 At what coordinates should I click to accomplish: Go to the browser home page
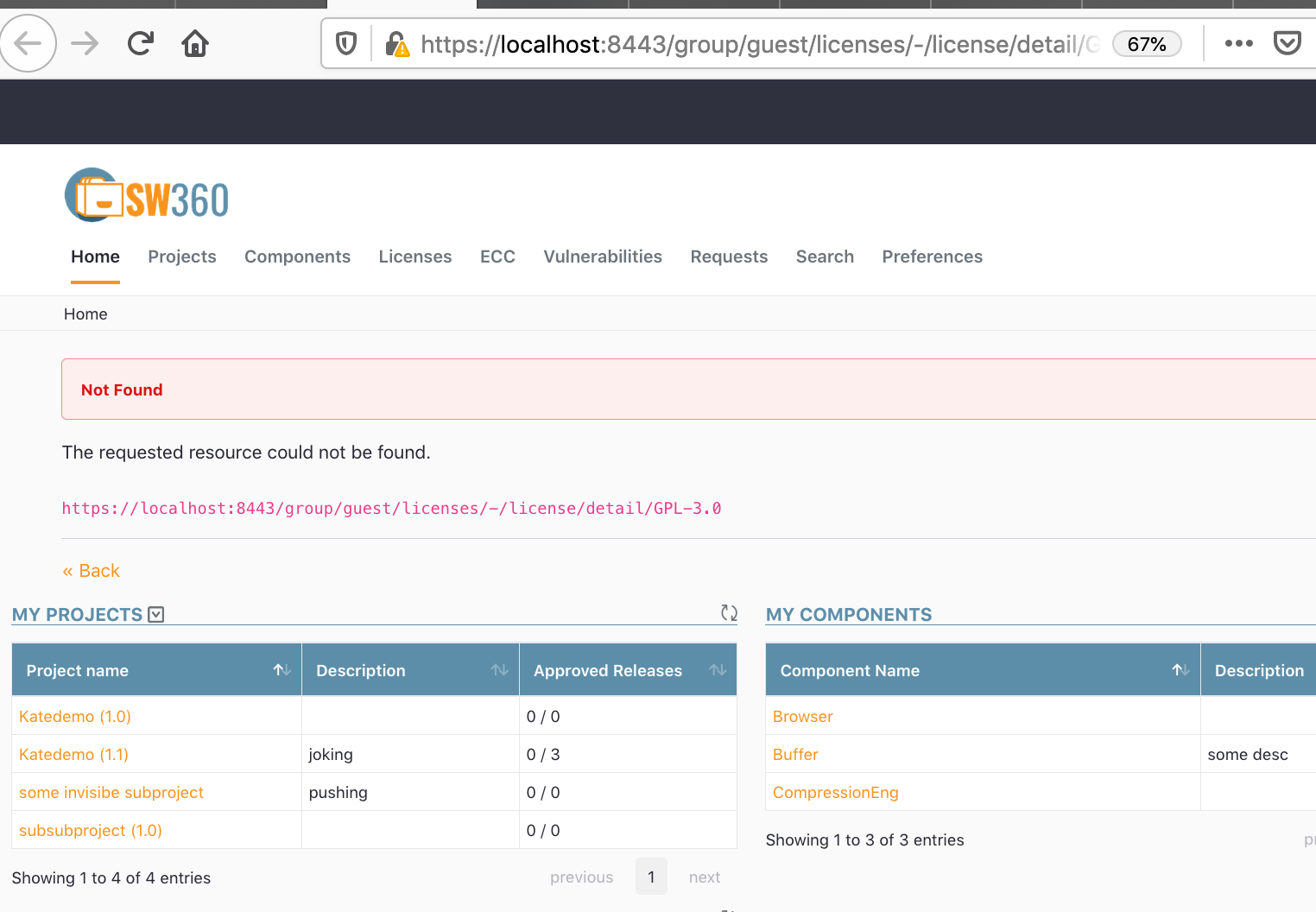coord(194,42)
